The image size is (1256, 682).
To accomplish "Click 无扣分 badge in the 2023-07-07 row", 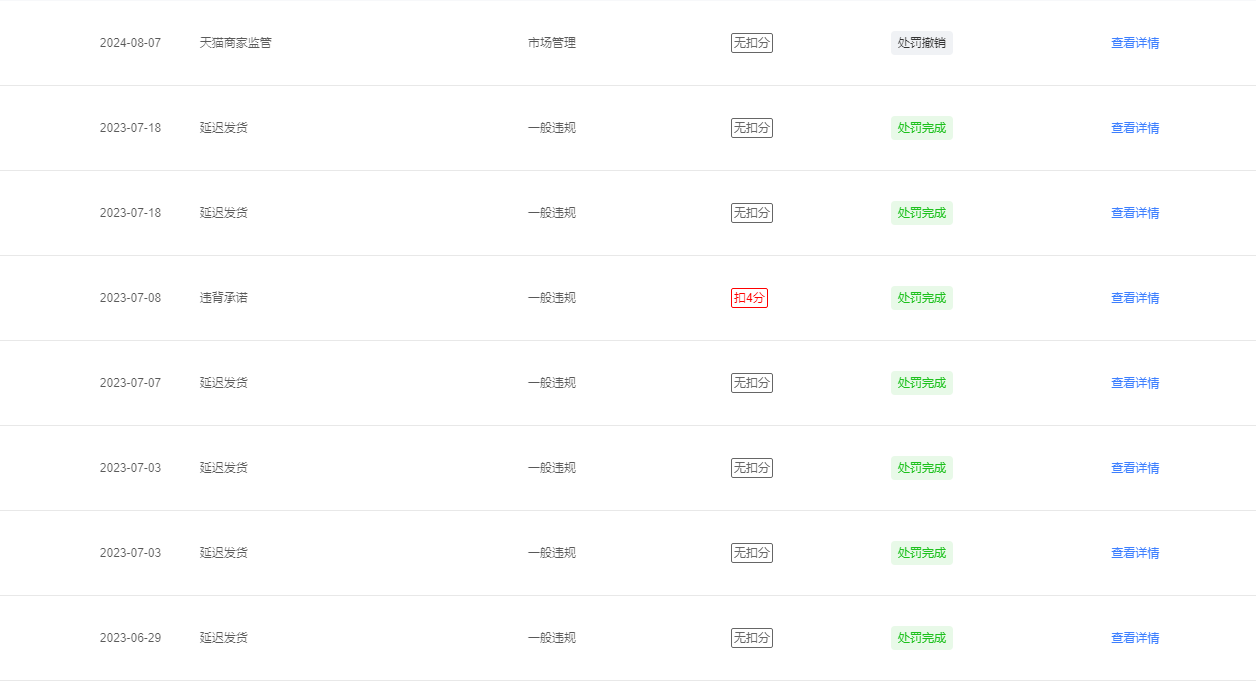I will (752, 383).
